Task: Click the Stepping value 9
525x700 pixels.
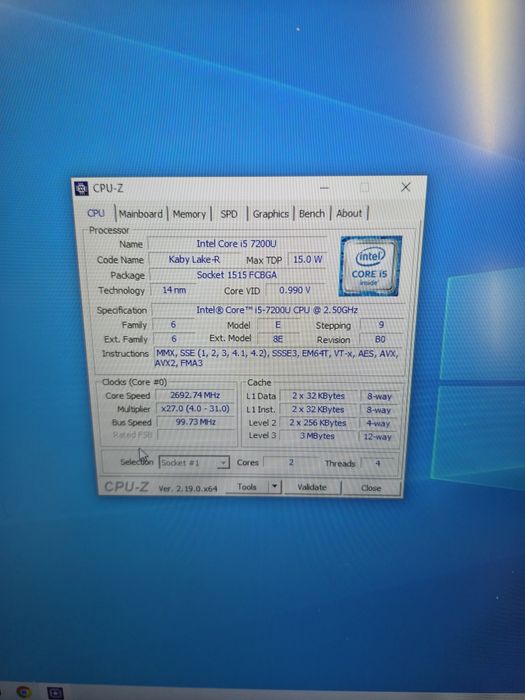Action: [x=381, y=325]
